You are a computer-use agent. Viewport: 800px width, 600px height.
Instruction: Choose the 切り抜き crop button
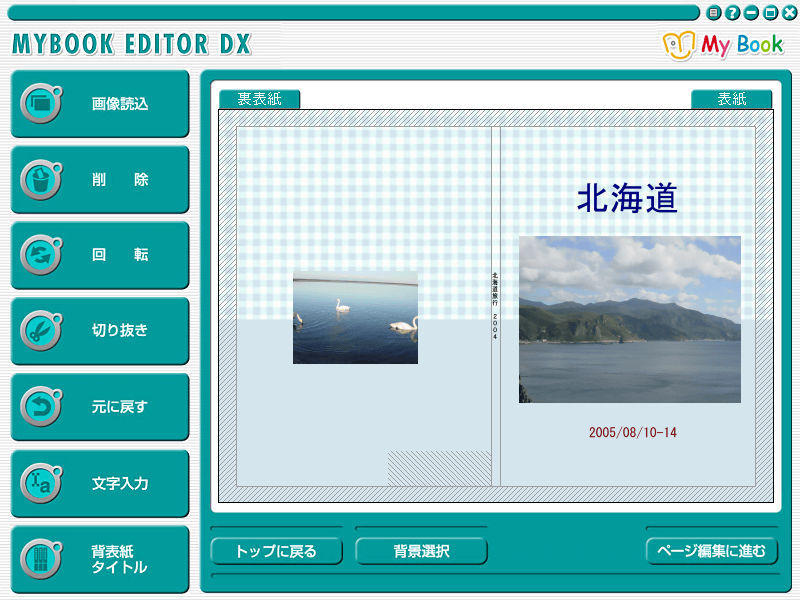(x=100, y=331)
